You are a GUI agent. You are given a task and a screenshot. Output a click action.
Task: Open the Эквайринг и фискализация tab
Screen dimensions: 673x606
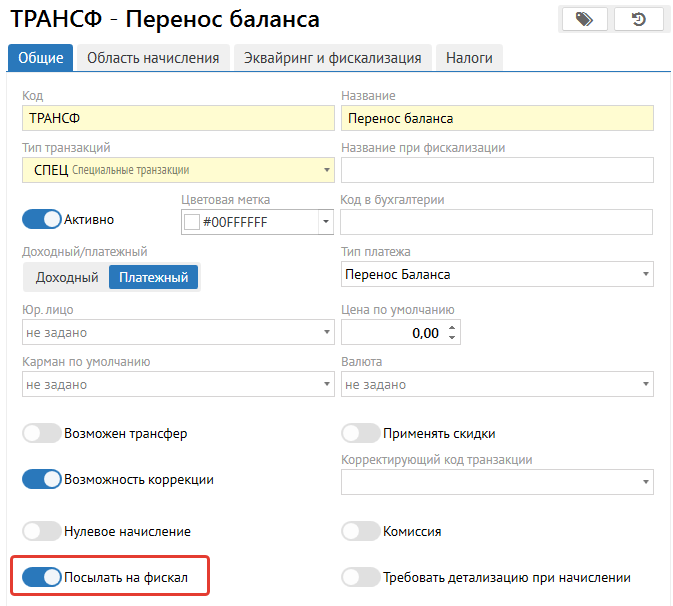[334, 58]
